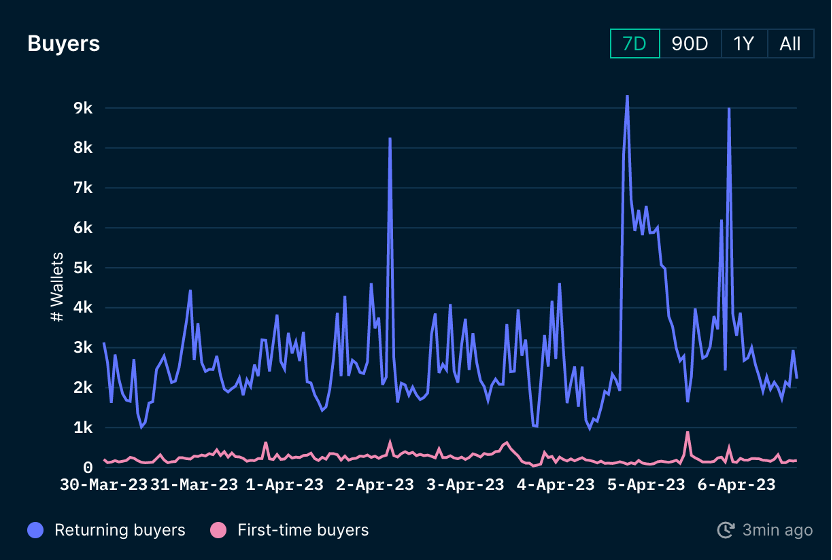Click the 6-Apr-23 x-axis date label

point(735,485)
